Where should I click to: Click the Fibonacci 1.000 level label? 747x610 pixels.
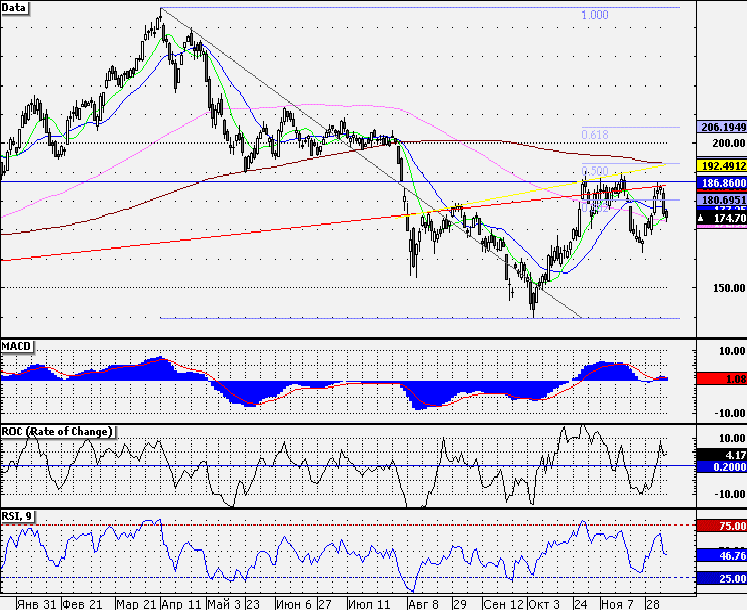pos(595,15)
